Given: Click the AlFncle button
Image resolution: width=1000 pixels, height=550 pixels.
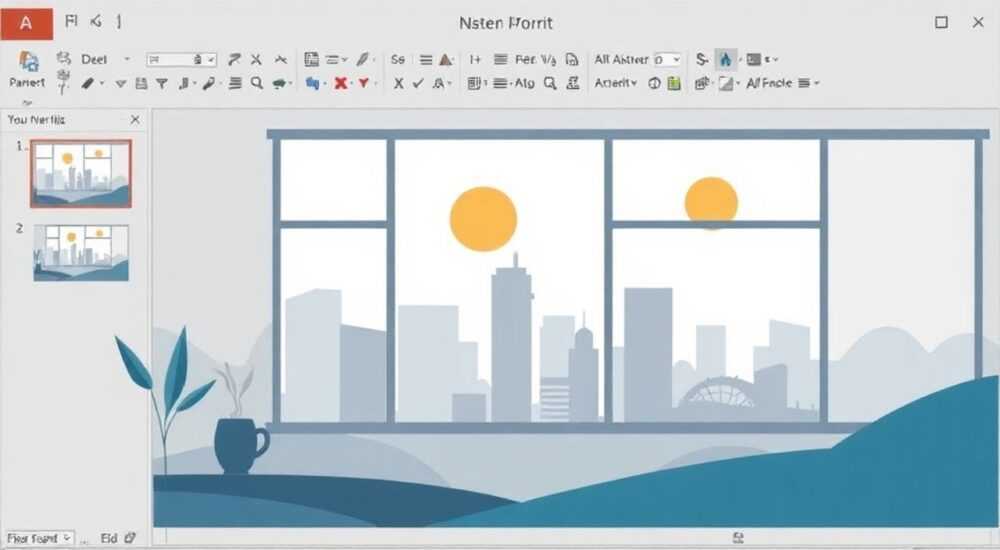Looking at the screenshot, I should coord(768,83).
